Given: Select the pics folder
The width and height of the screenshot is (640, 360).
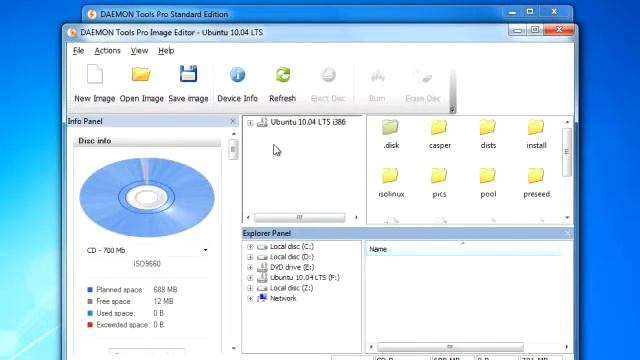Looking at the screenshot, I should tap(439, 176).
